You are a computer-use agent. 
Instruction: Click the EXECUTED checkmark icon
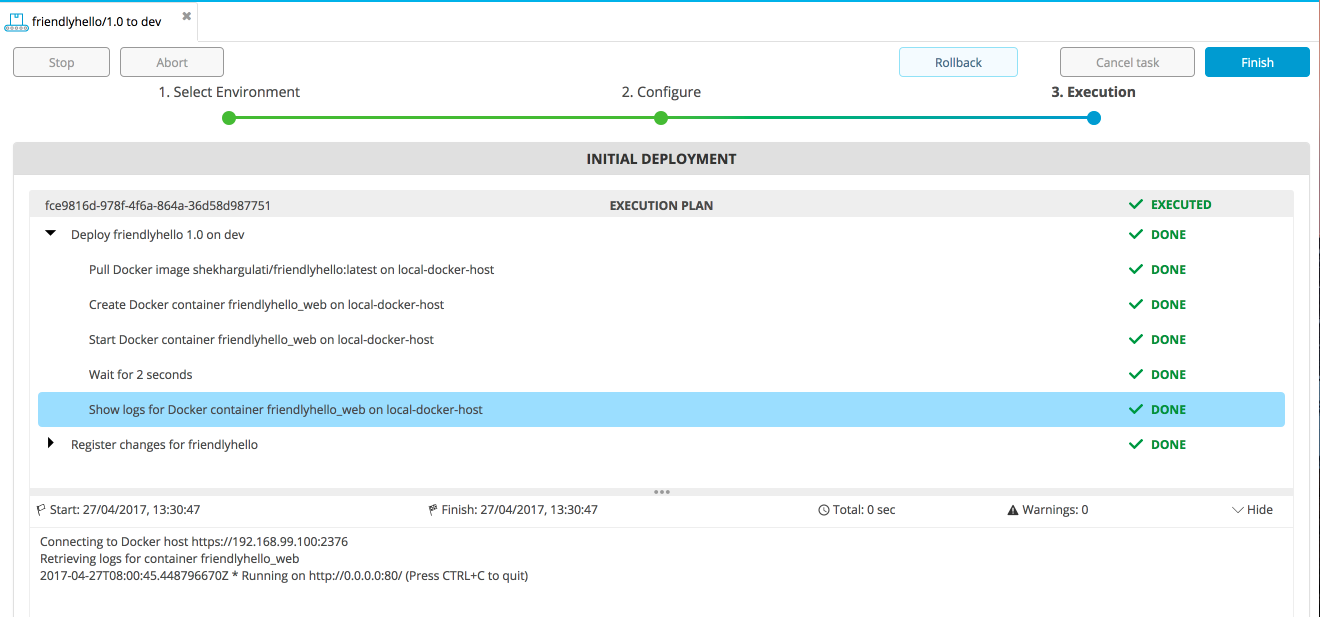(1135, 204)
